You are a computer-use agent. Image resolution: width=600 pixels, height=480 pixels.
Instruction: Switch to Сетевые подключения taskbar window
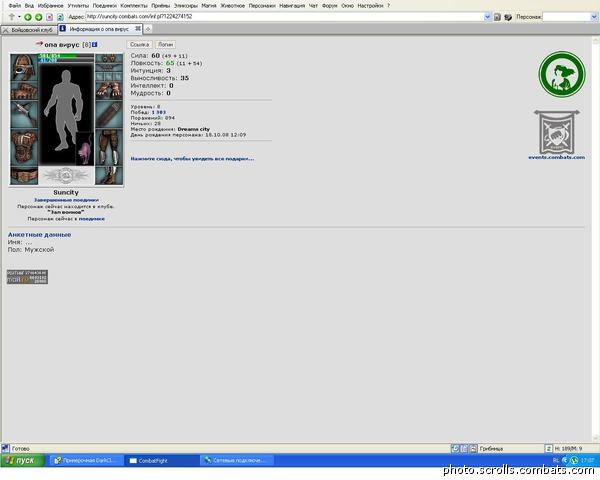pyautogui.click(x=237, y=460)
